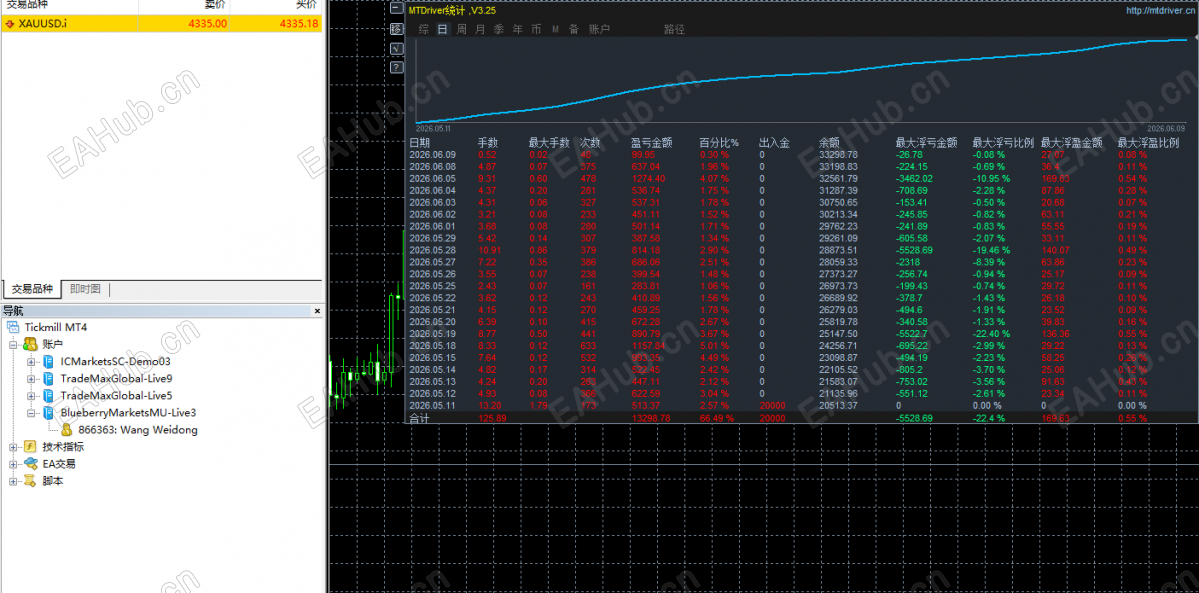The height and width of the screenshot is (593, 1199).
Task: Switch to the 交易品种 tab
Action: coord(31,289)
